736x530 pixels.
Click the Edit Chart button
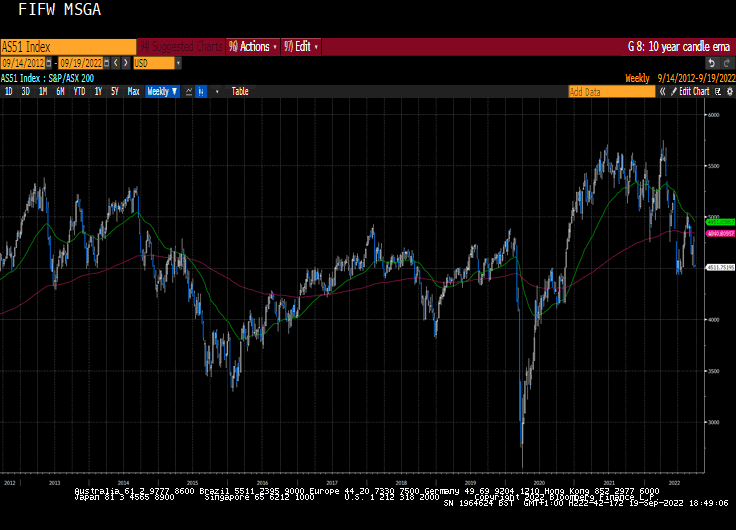690,92
